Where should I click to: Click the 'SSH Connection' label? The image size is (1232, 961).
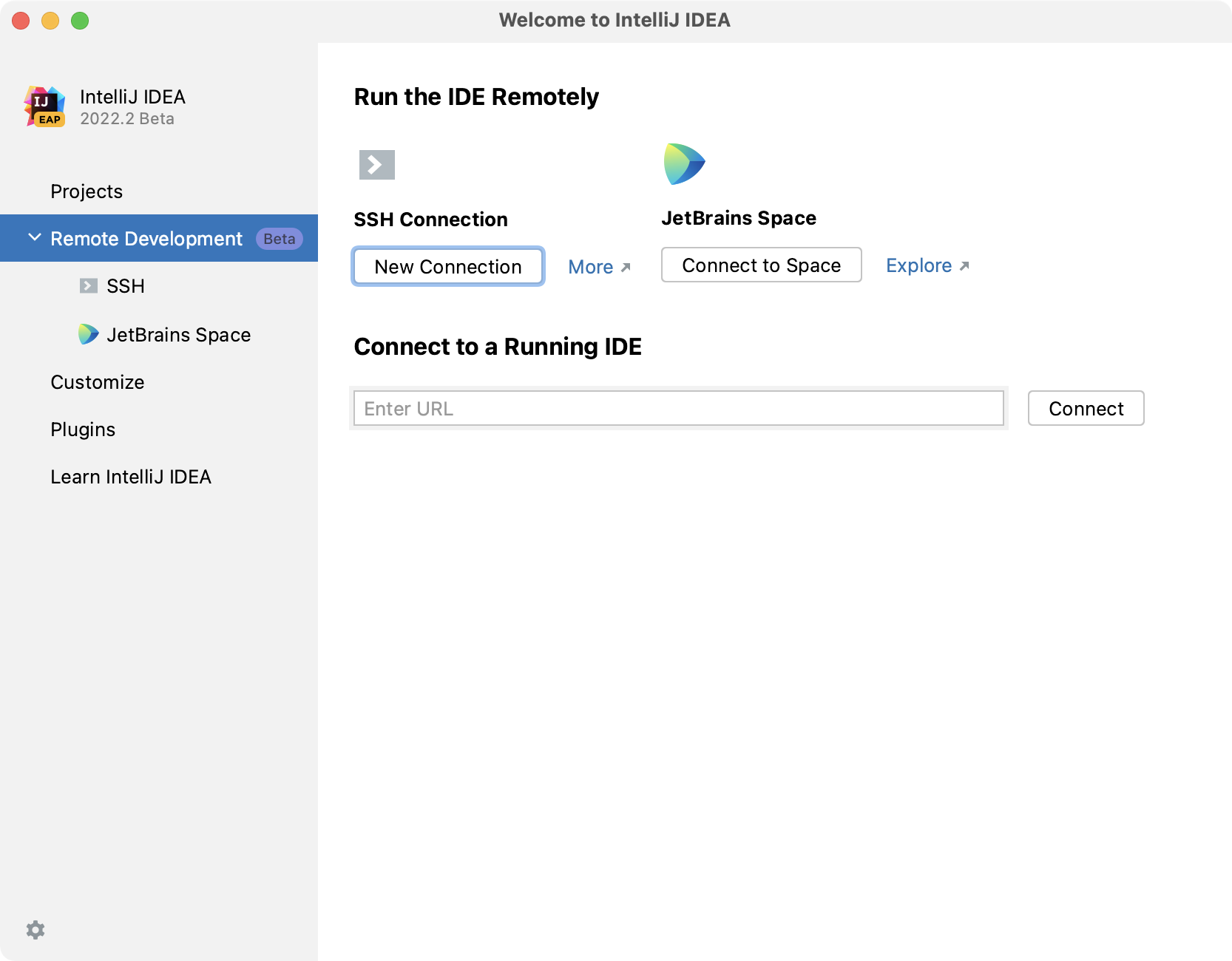tap(430, 220)
